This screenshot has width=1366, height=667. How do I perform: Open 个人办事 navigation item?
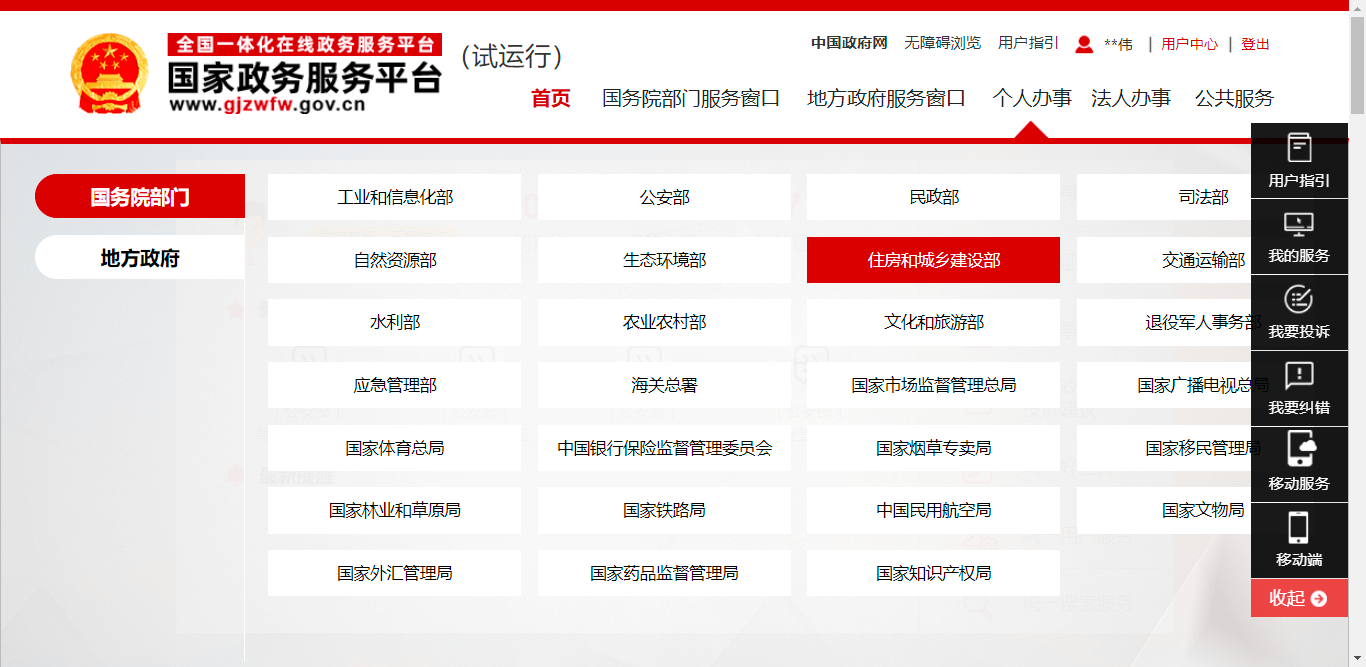tap(1032, 98)
